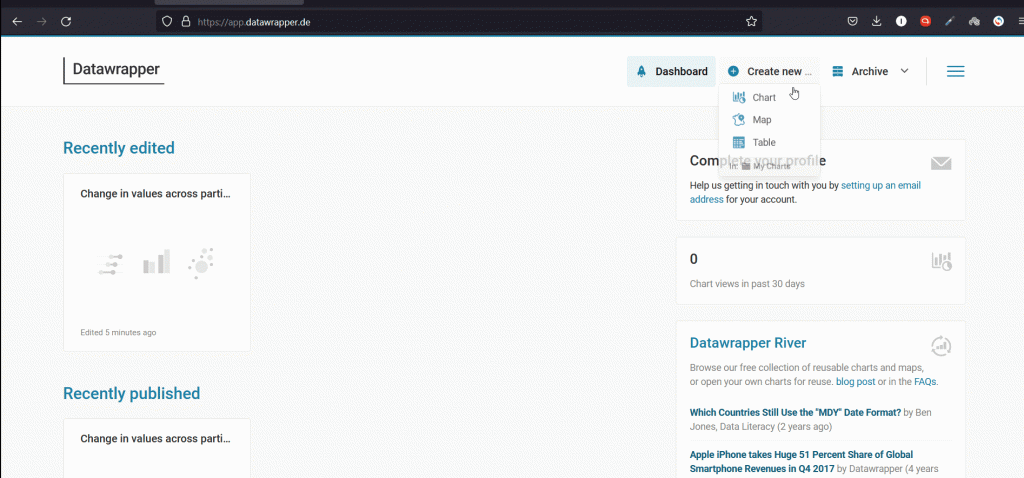Image resolution: width=1024 pixels, height=478 pixels.
Task: Click the Dashboard rocket icon
Action: point(641,71)
